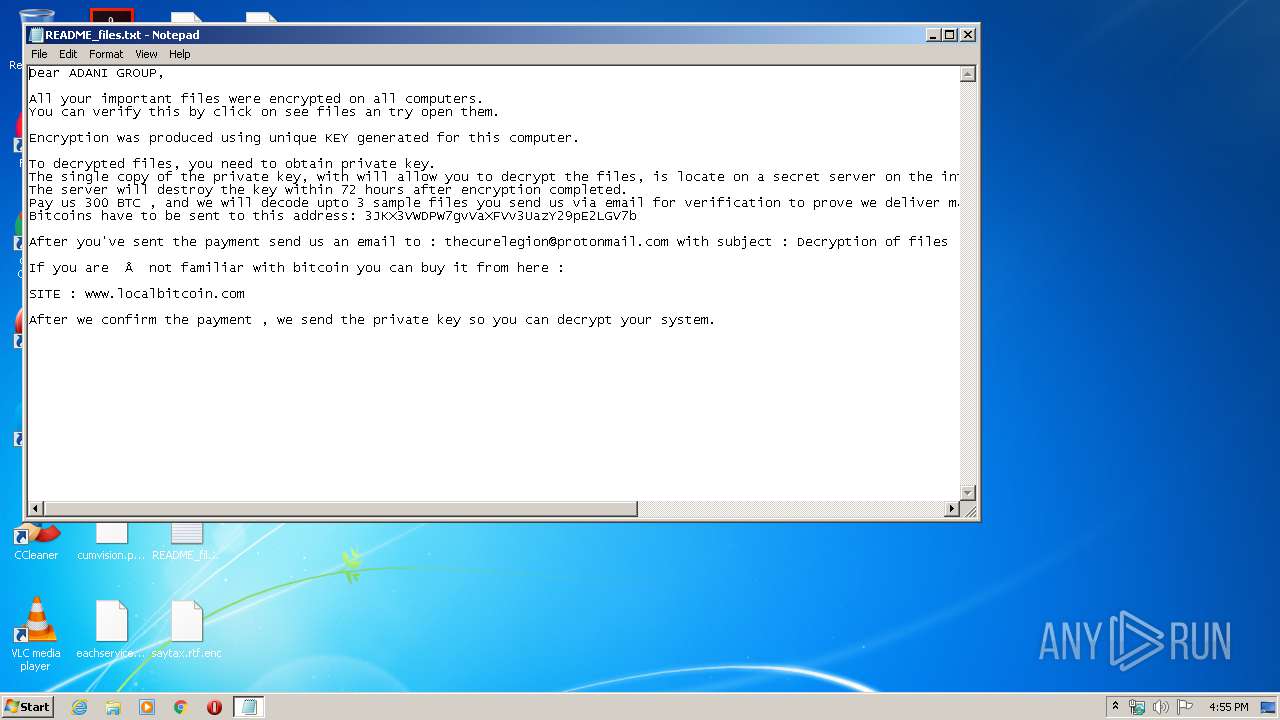Select the README_fil... desktop file
The image size is (1280, 720).
pyautogui.click(x=186, y=541)
